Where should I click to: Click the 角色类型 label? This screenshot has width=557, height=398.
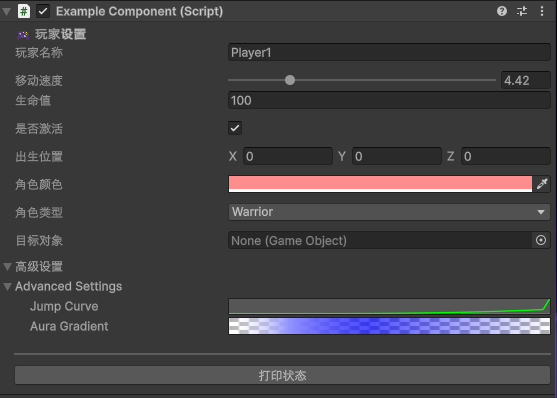click(x=39, y=212)
